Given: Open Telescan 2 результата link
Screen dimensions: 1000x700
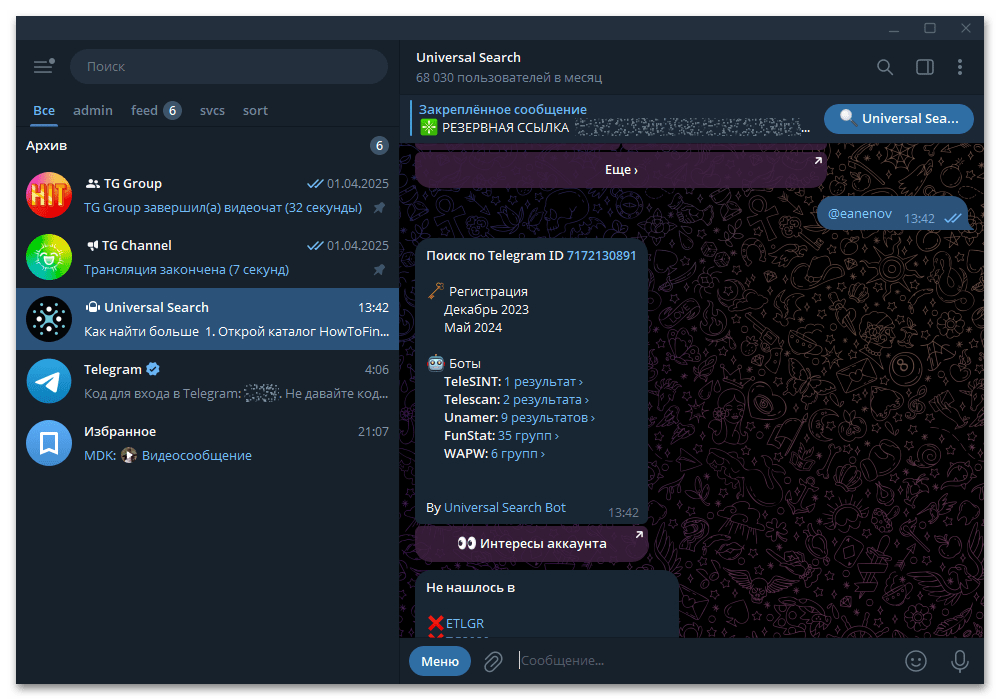Looking at the screenshot, I should coord(545,400).
